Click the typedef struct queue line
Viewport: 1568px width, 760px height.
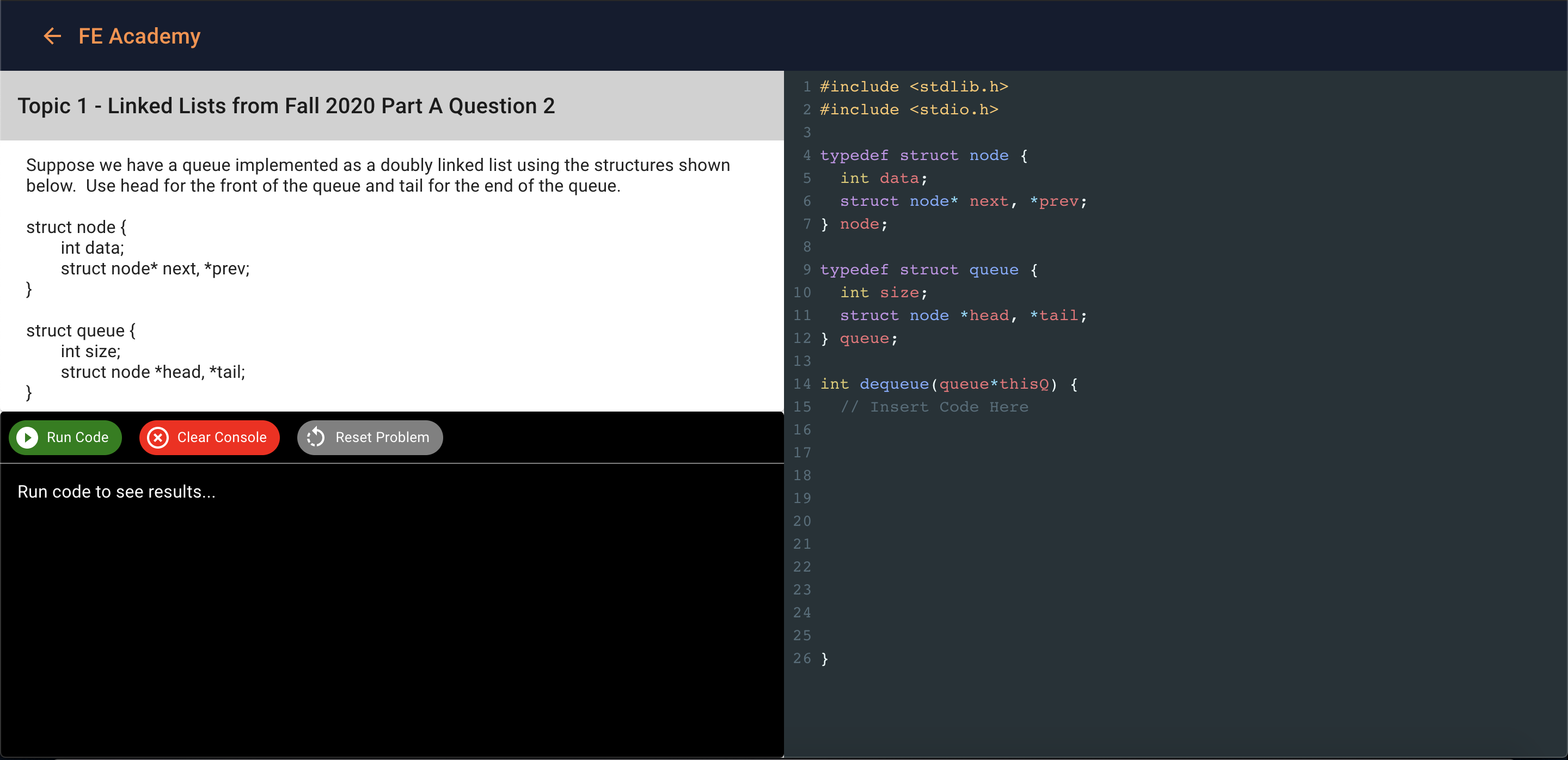pyautogui.click(x=928, y=269)
